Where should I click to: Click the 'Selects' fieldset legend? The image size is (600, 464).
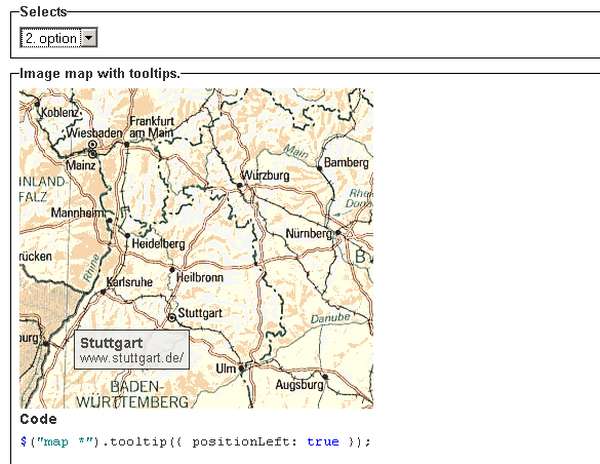45,11
